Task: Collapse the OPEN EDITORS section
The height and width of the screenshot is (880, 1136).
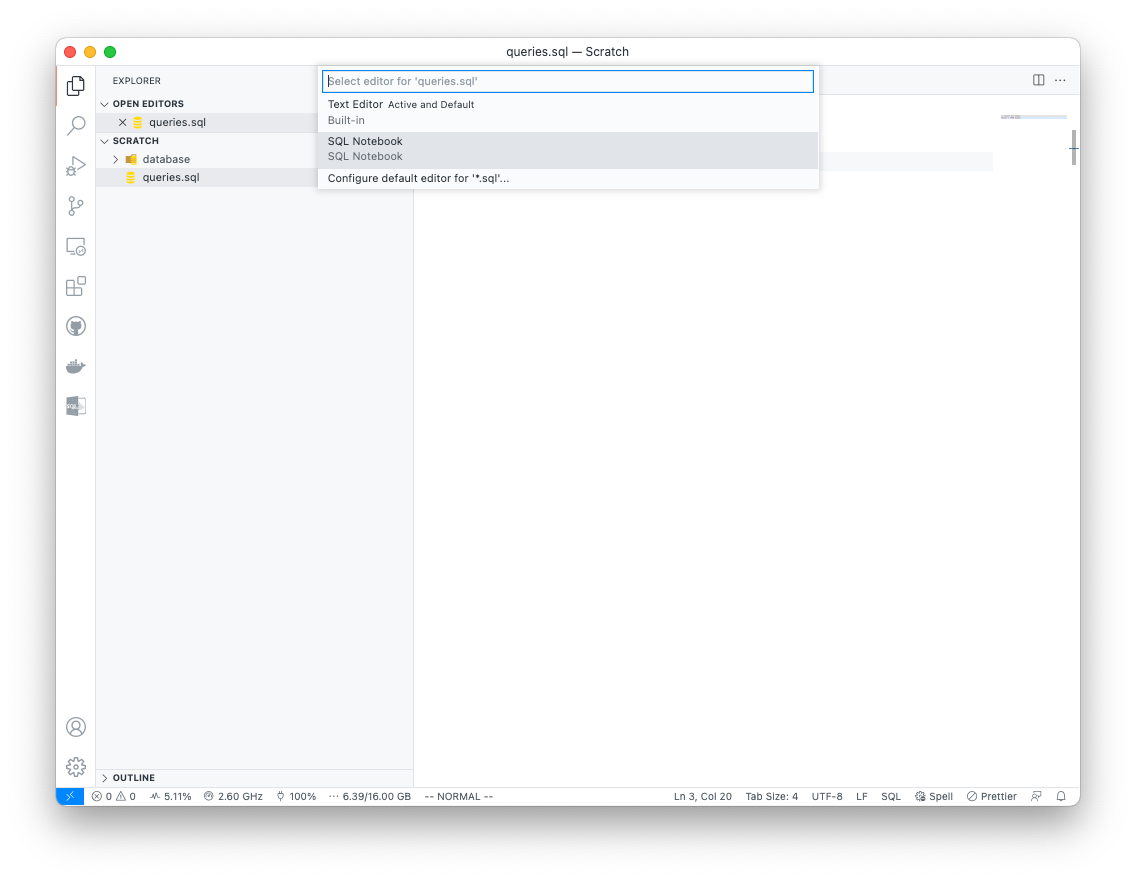Action: [x=104, y=103]
